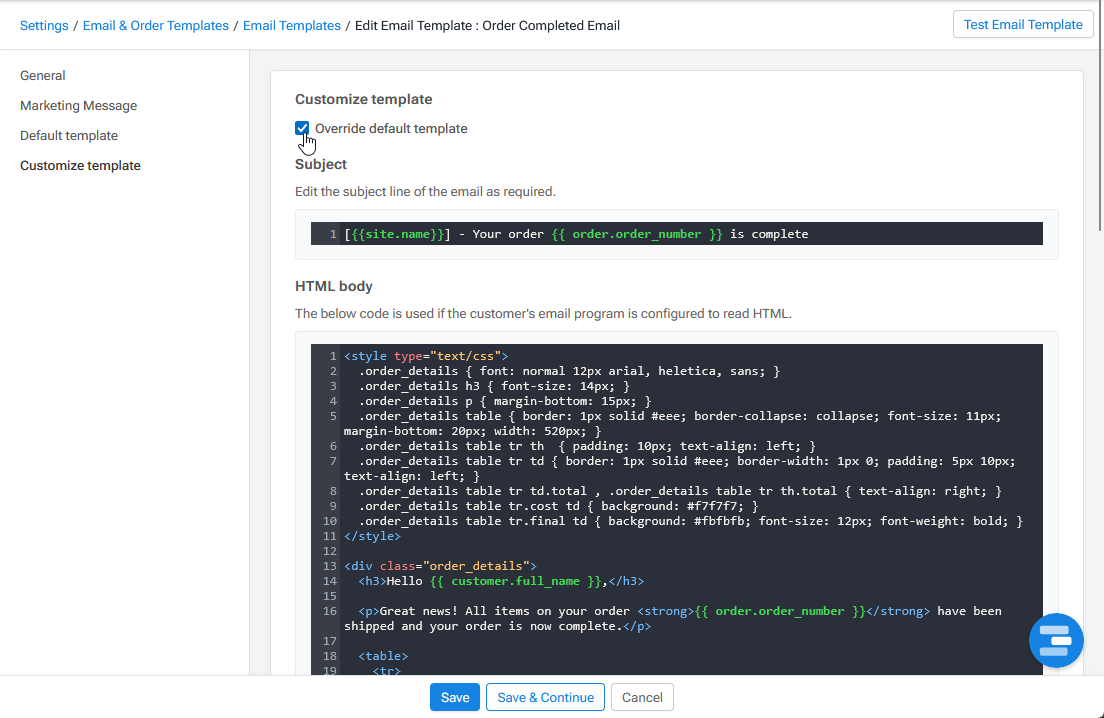
Task: Select General in the sidebar
Action: 42,75
